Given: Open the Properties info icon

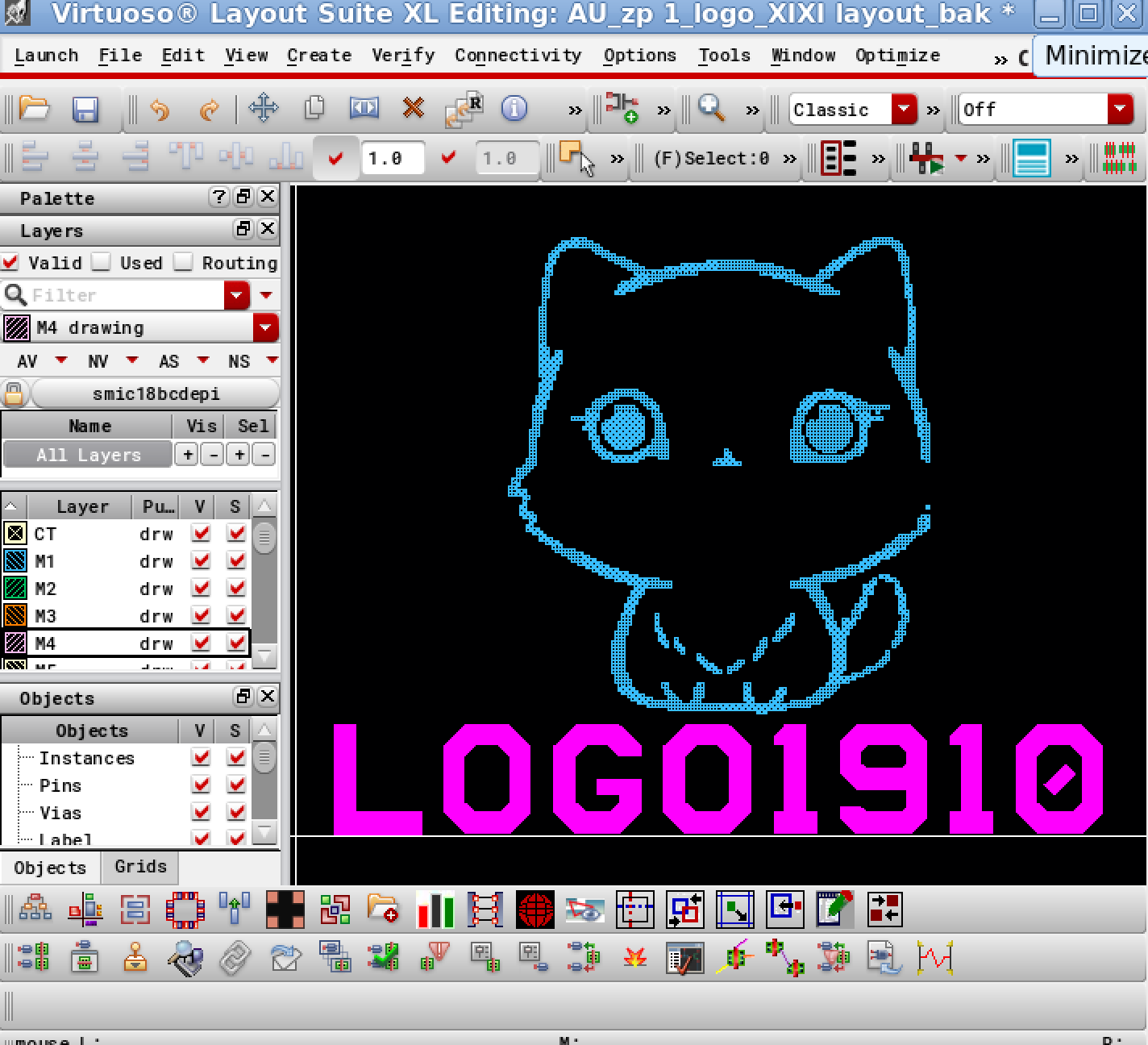Looking at the screenshot, I should [514, 108].
